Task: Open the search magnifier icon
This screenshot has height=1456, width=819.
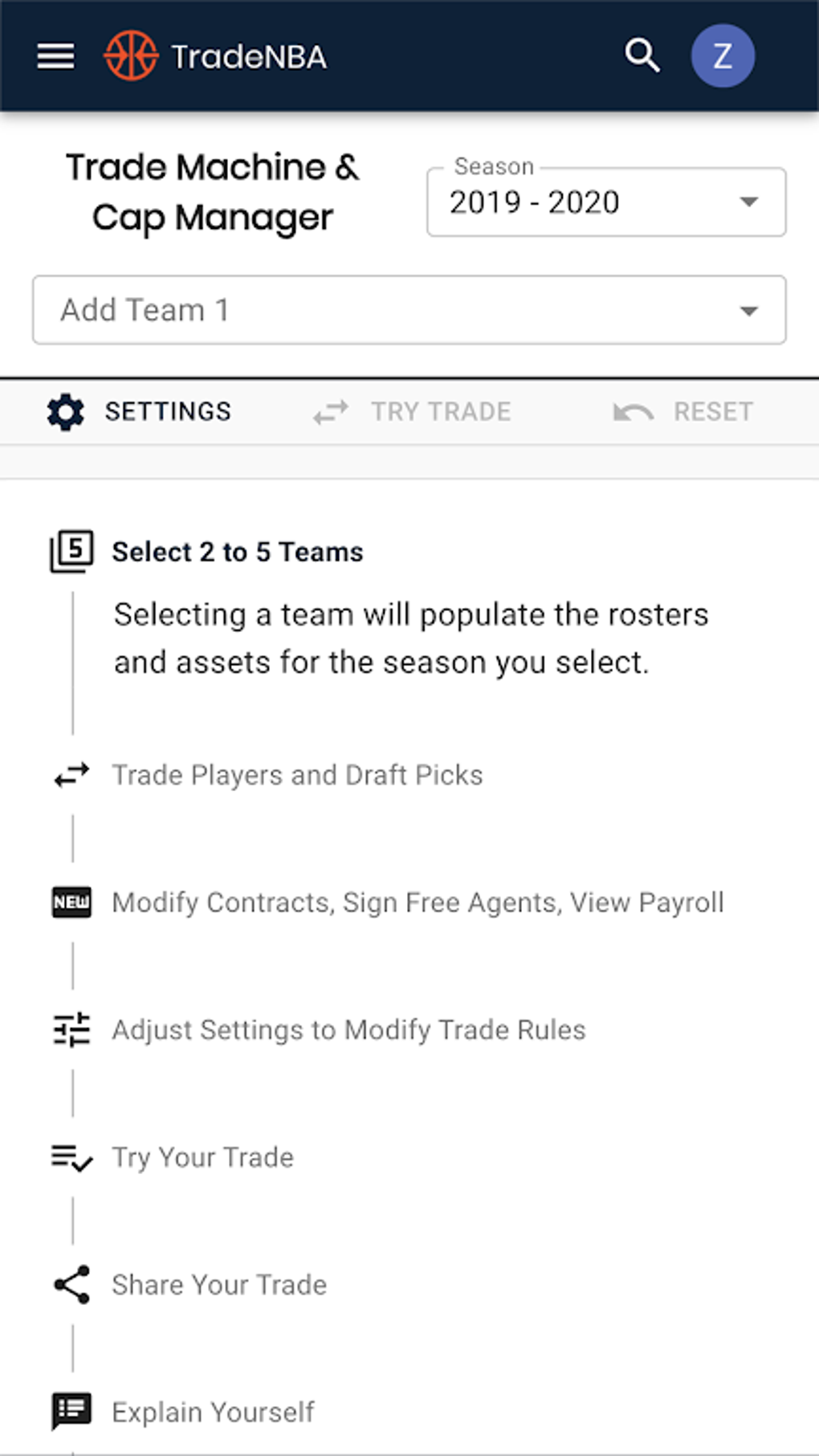Action: pos(642,56)
